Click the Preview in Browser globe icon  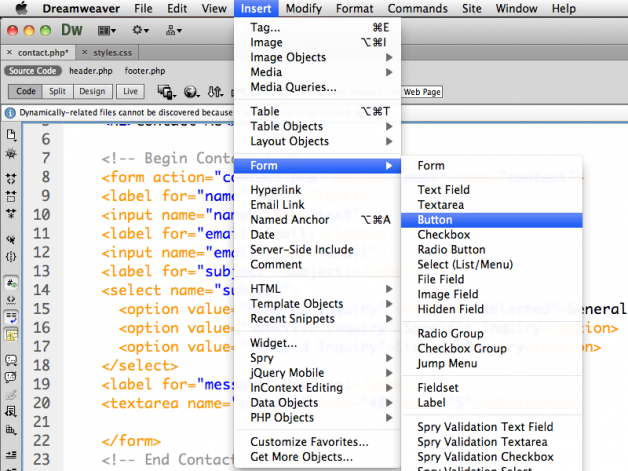pyautogui.click(x=191, y=92)
